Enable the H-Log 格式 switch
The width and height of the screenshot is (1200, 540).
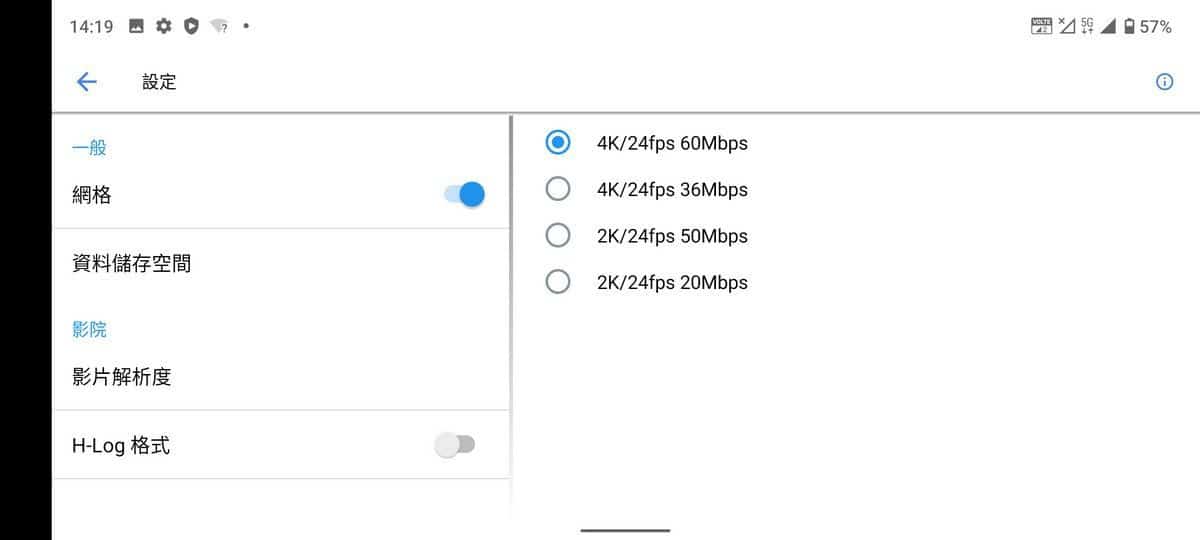pos(455,445)
